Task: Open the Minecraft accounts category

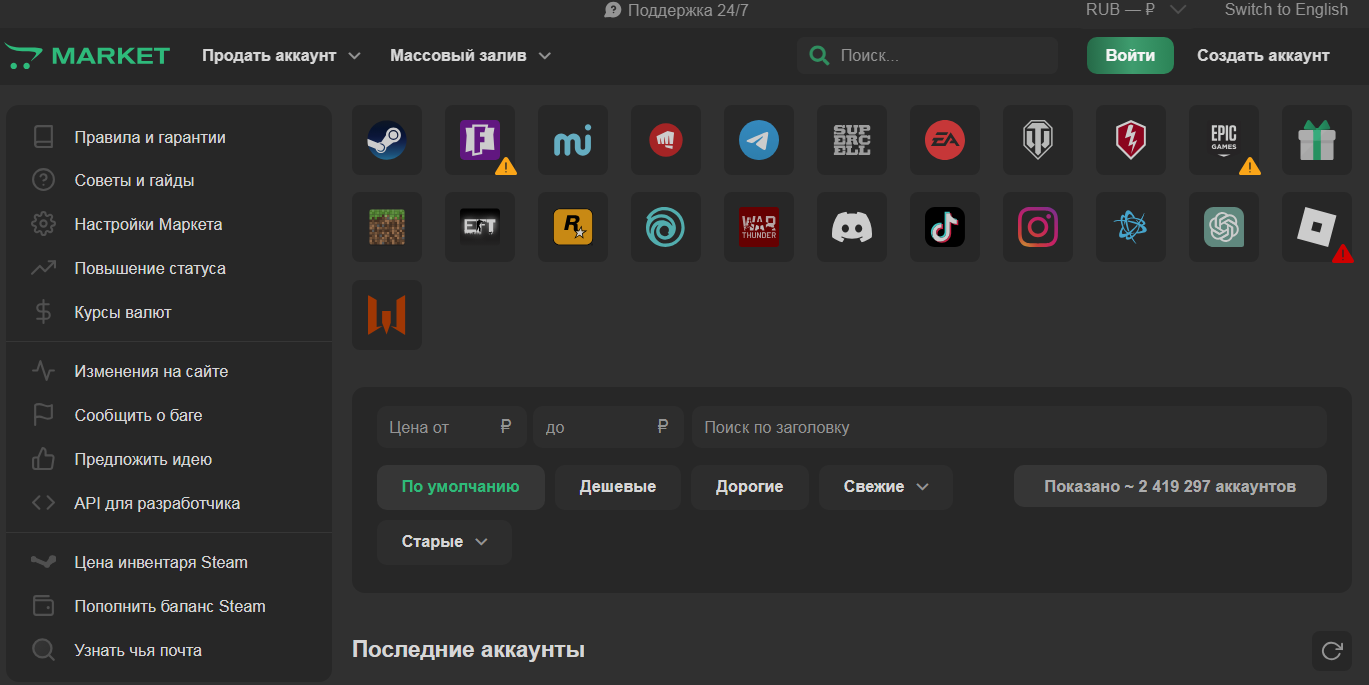Action: [387, 227]
